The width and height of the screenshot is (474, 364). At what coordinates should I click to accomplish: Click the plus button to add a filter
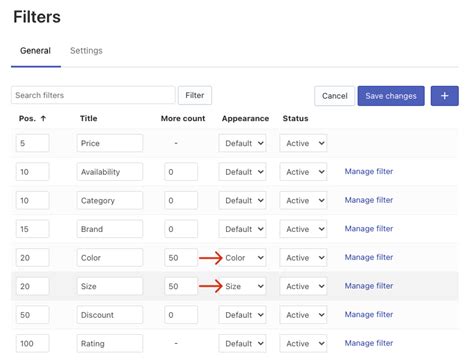pyautogui.click(x=444, y=96)
